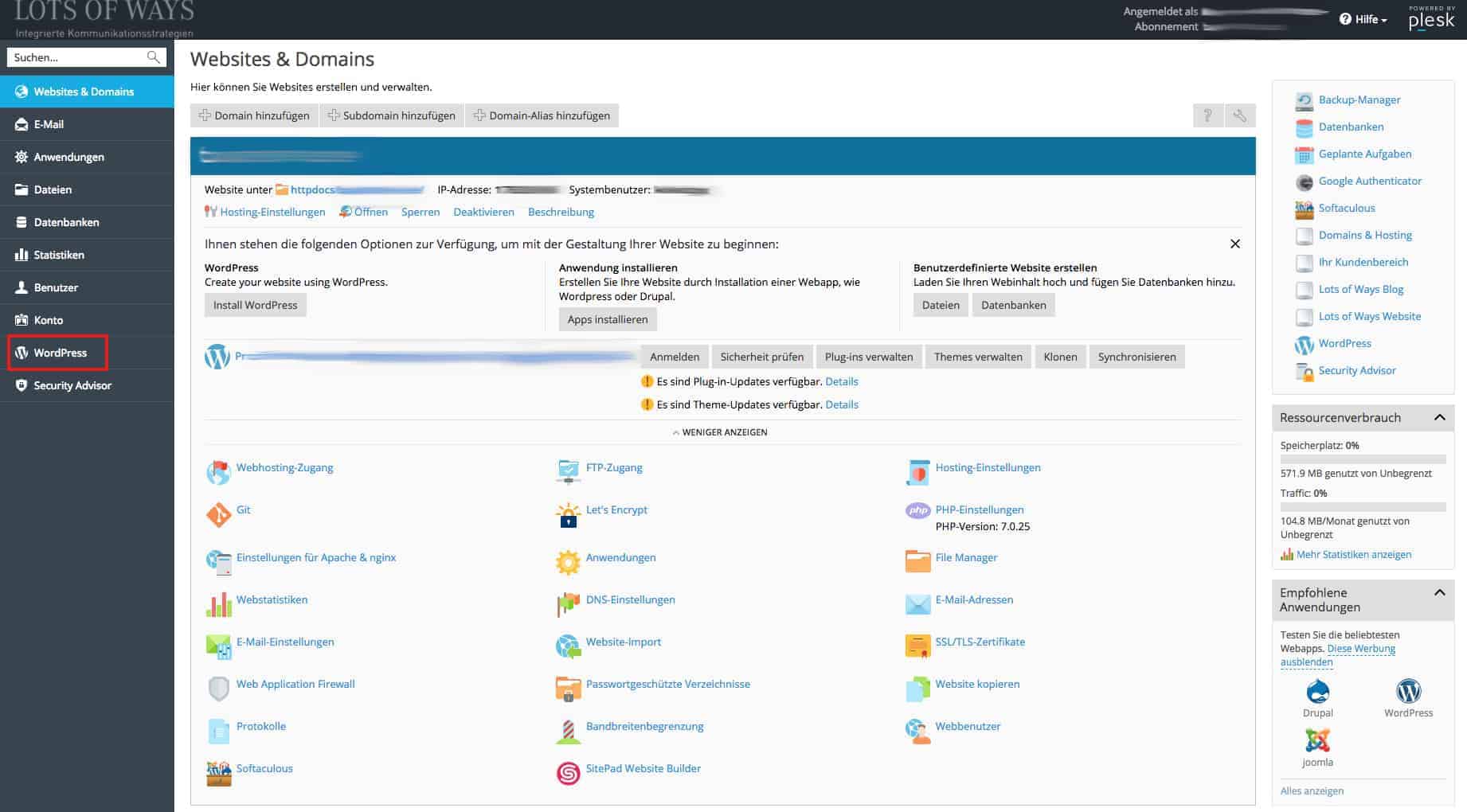Image resolution: width=1467 pixels, height=812 pixels.
Task: Click the Plesk logo
Action: [x=1431, y=18]
